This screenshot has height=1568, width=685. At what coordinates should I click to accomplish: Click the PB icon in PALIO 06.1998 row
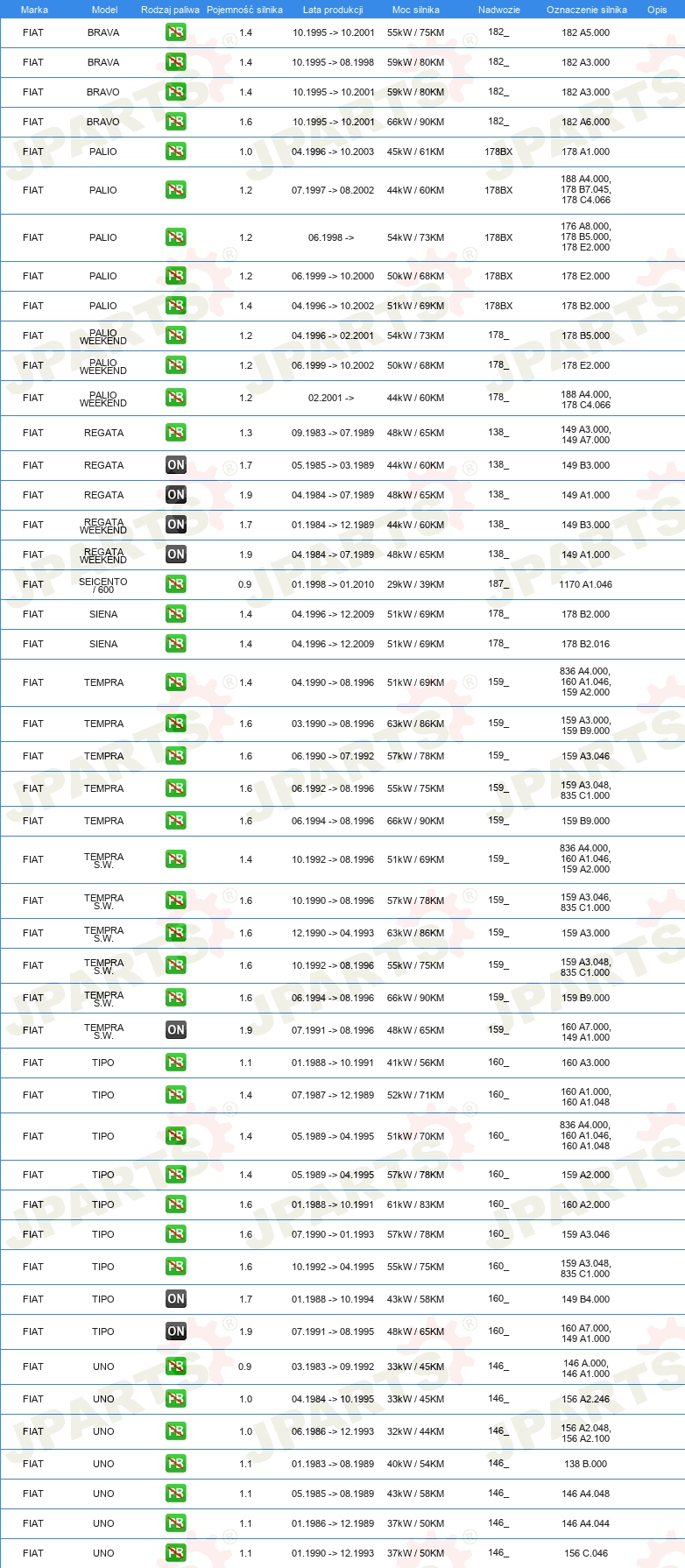tap(176, 237)
